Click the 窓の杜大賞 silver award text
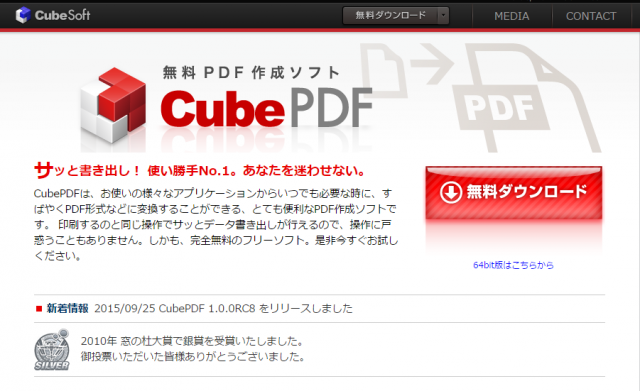 click(192, 341)
